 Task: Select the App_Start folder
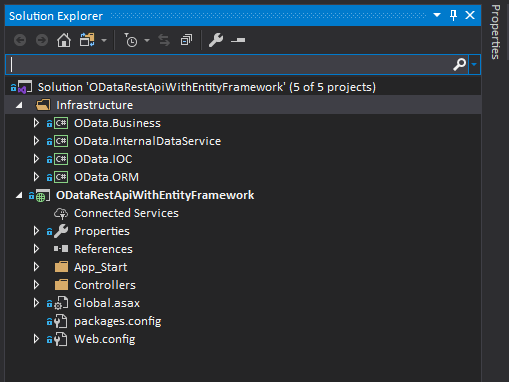click(x=100, y=267)
